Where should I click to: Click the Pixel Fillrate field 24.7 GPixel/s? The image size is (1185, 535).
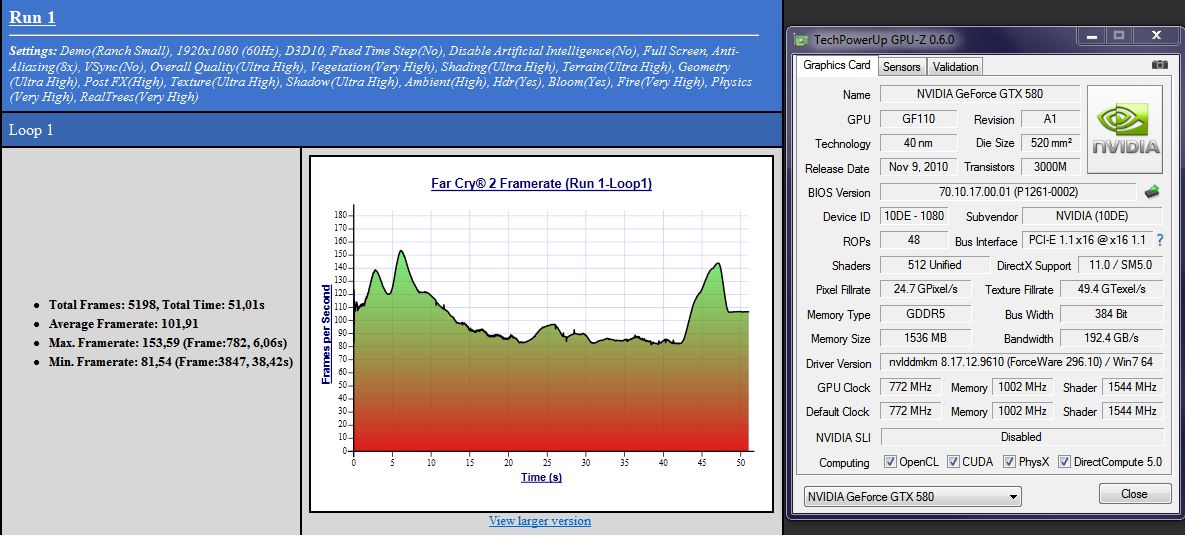(924, 289)
